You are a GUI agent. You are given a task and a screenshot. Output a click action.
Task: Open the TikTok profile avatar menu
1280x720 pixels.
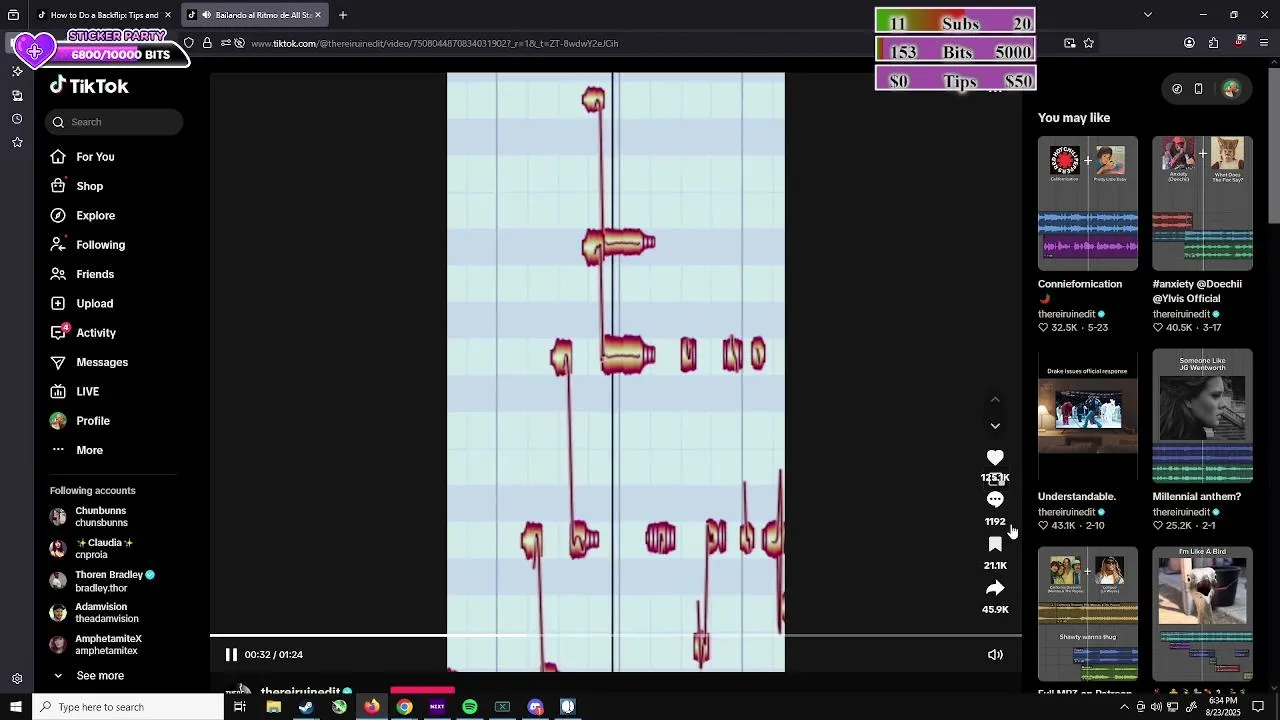pos(1231,89)
